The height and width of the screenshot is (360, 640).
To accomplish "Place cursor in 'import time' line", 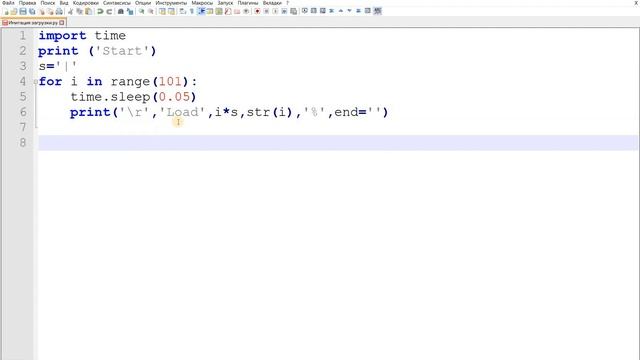I will click(x=82, y=36).
